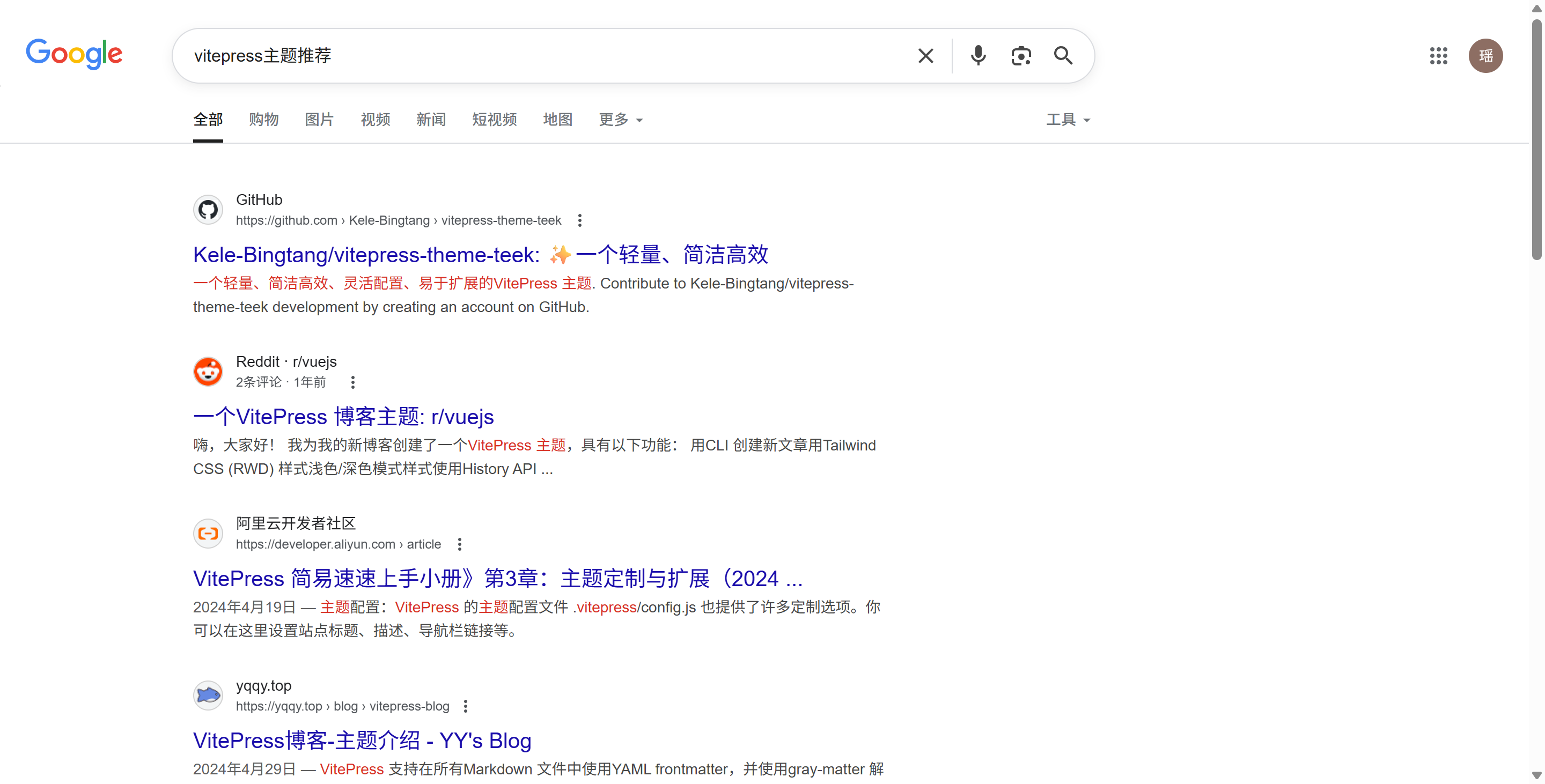This screenshot has width=1545, height=784.
Task: Click the scrollbar up arrow
Action: [1536, 8]
